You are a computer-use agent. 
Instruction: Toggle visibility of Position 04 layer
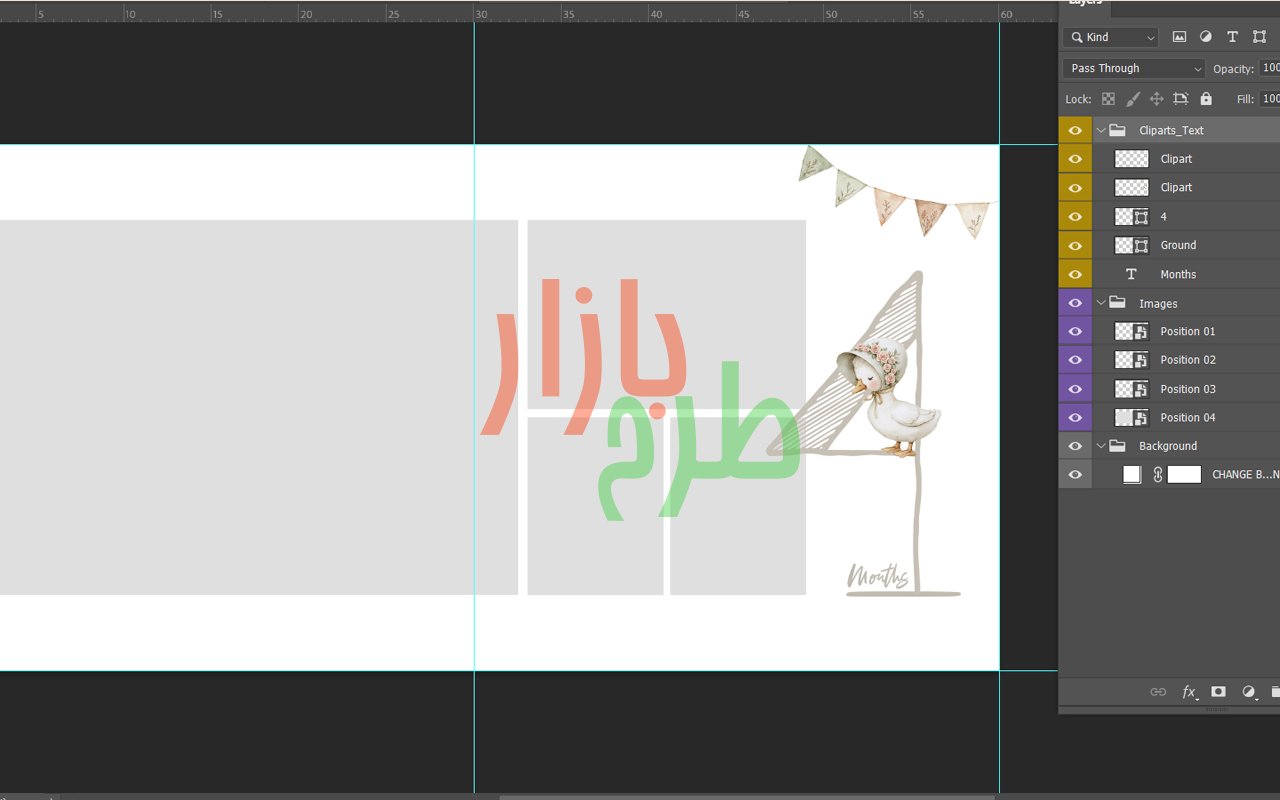pyautogui.click(x=1075, y=417)
